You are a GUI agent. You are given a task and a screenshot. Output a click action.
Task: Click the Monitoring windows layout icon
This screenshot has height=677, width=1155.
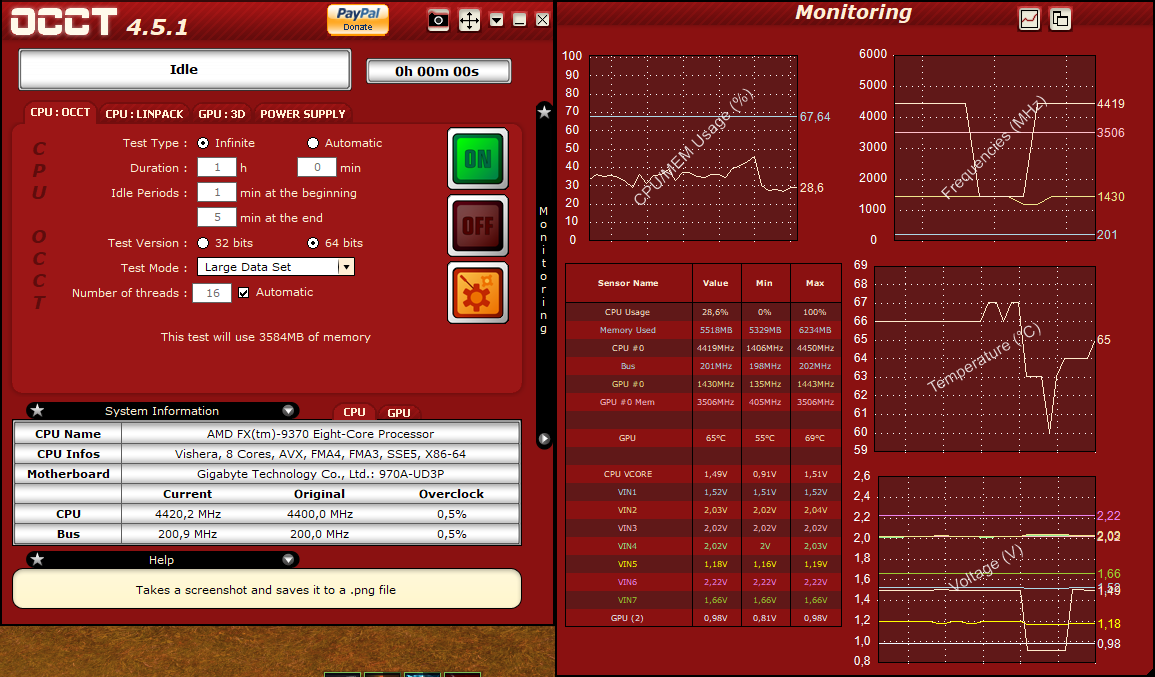[1060, 19]
